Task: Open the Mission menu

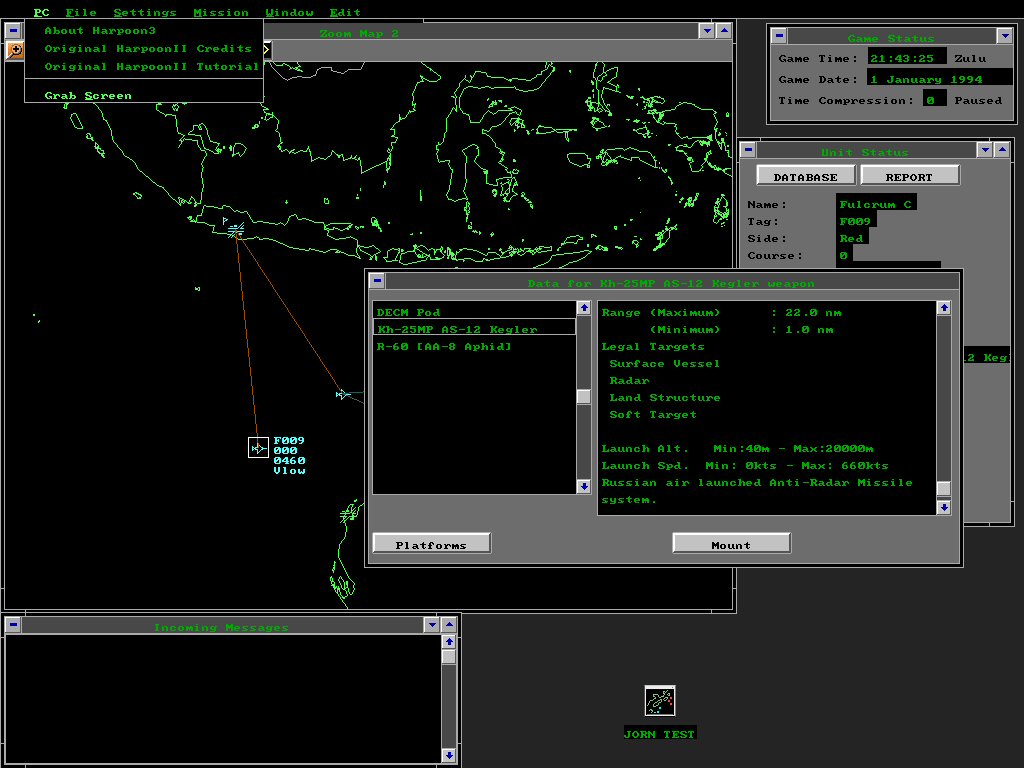Action: click(x=221, y=12)
